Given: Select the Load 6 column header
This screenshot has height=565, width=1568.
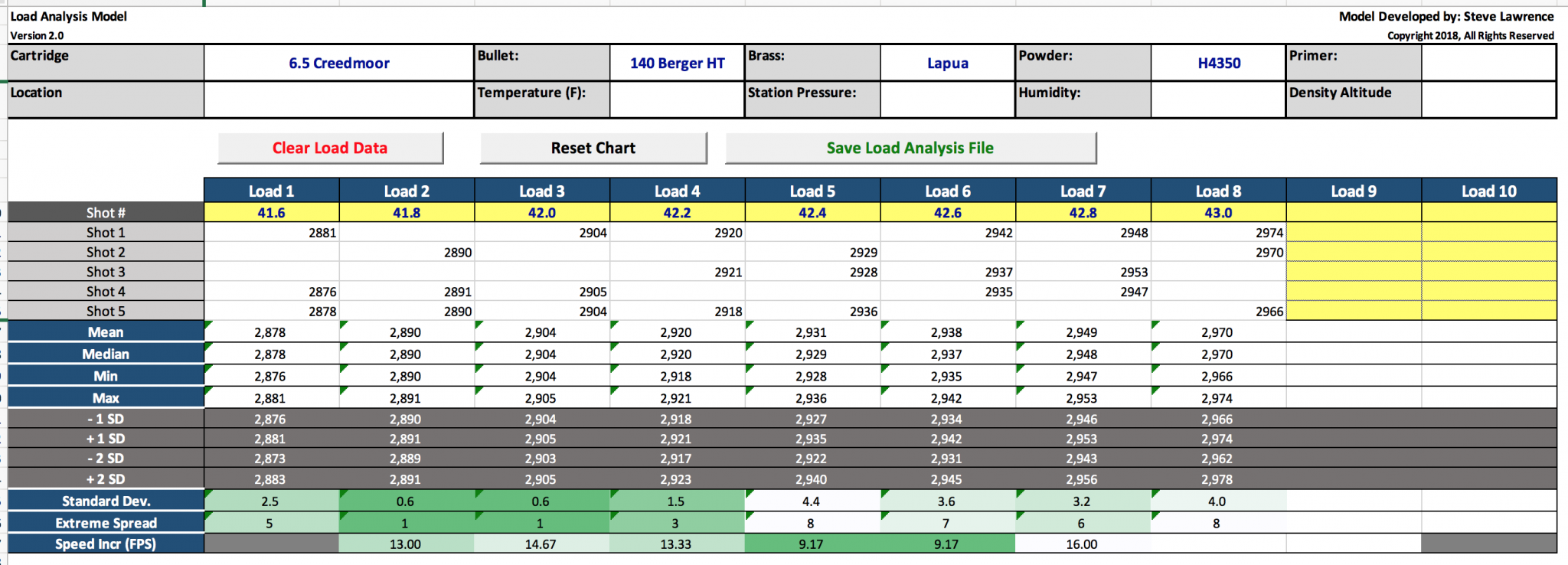Looking at the screenshot, I should pyautogui.click(x=948, y=191).
